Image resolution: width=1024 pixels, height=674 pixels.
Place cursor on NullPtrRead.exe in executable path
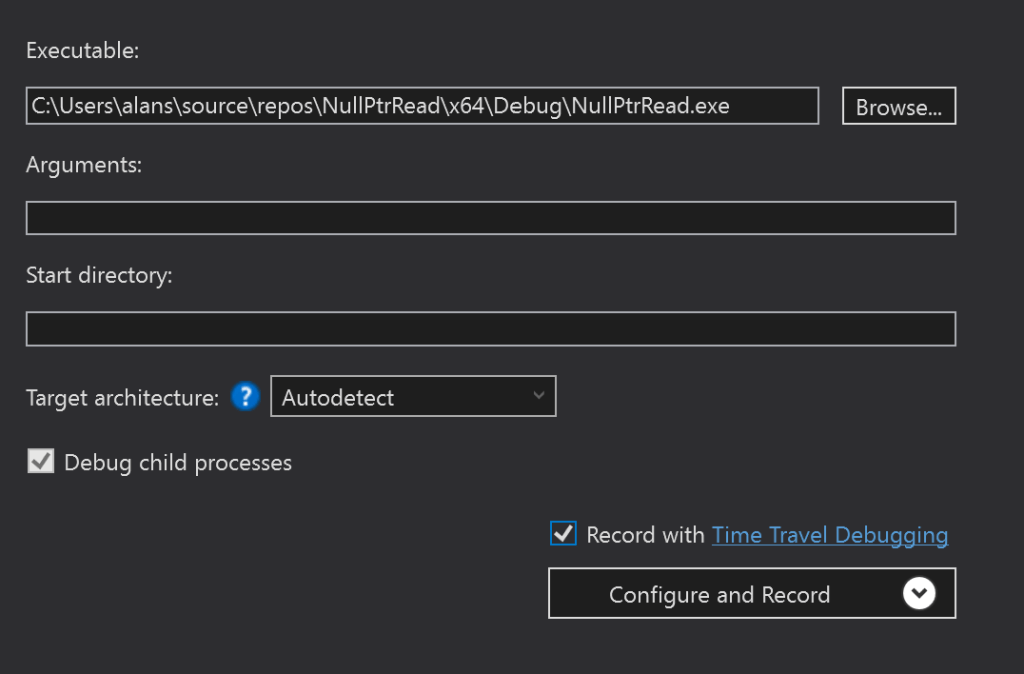tap(650, 106)
